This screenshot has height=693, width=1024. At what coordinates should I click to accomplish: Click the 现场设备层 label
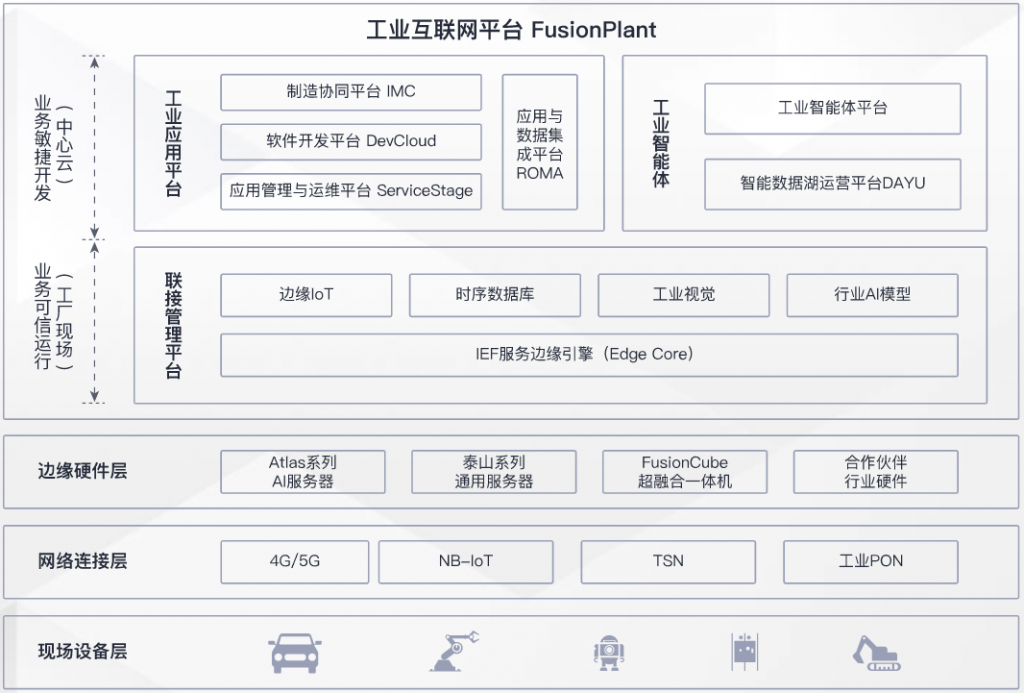tap(82, 651)
